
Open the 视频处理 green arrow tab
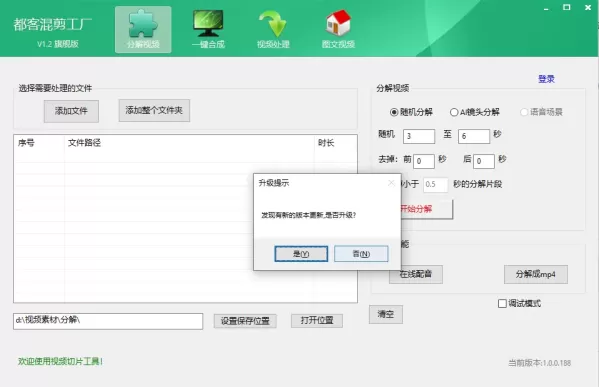[x=273, y=29]
